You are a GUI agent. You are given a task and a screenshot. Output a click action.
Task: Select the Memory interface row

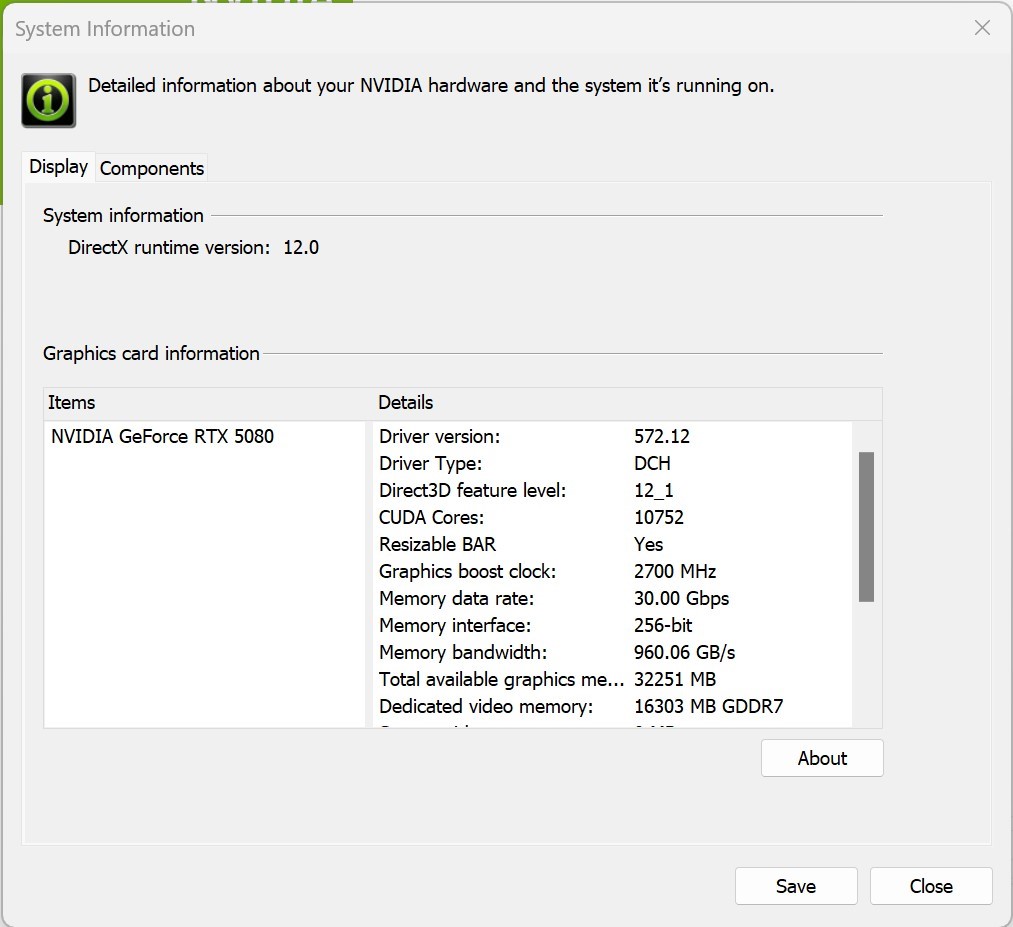point(612,625)
